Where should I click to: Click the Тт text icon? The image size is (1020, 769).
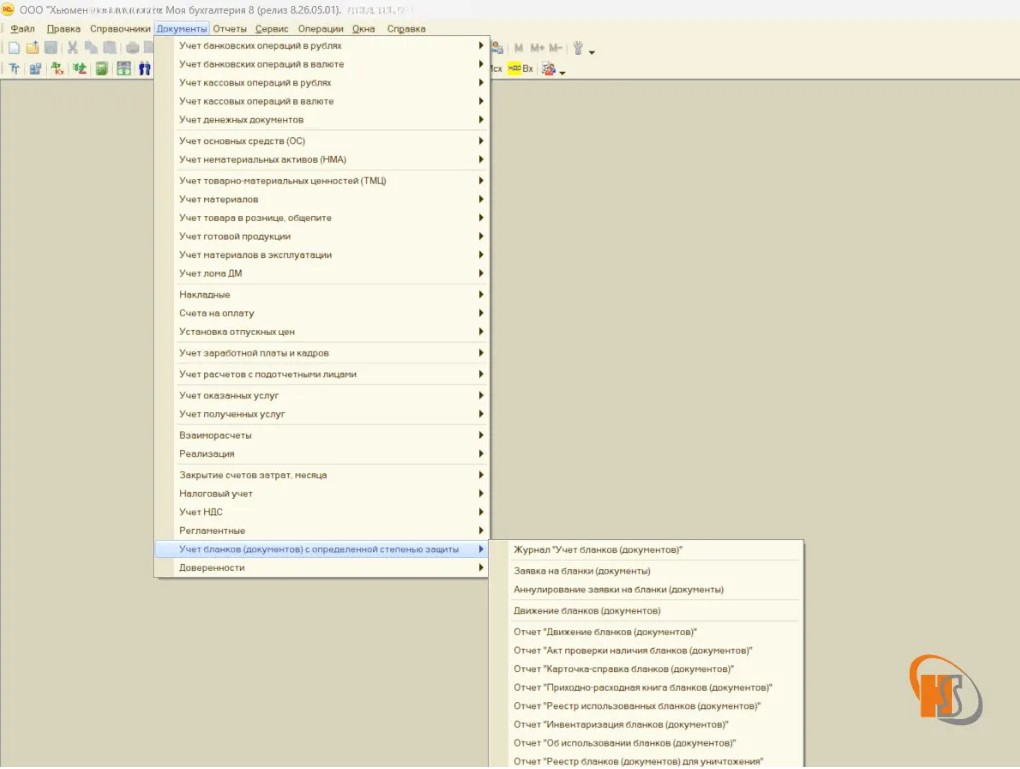click(x=14, y=68)
